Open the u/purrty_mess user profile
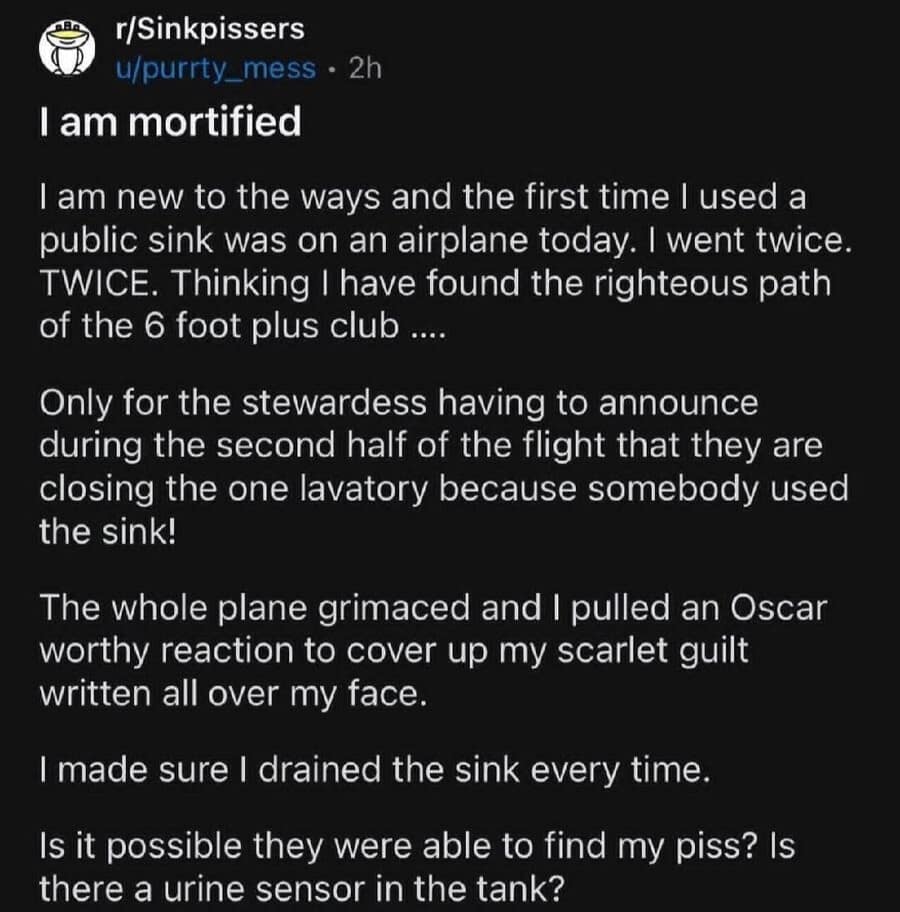The width and height of the screenshot is (900, 912). point(216,69)
